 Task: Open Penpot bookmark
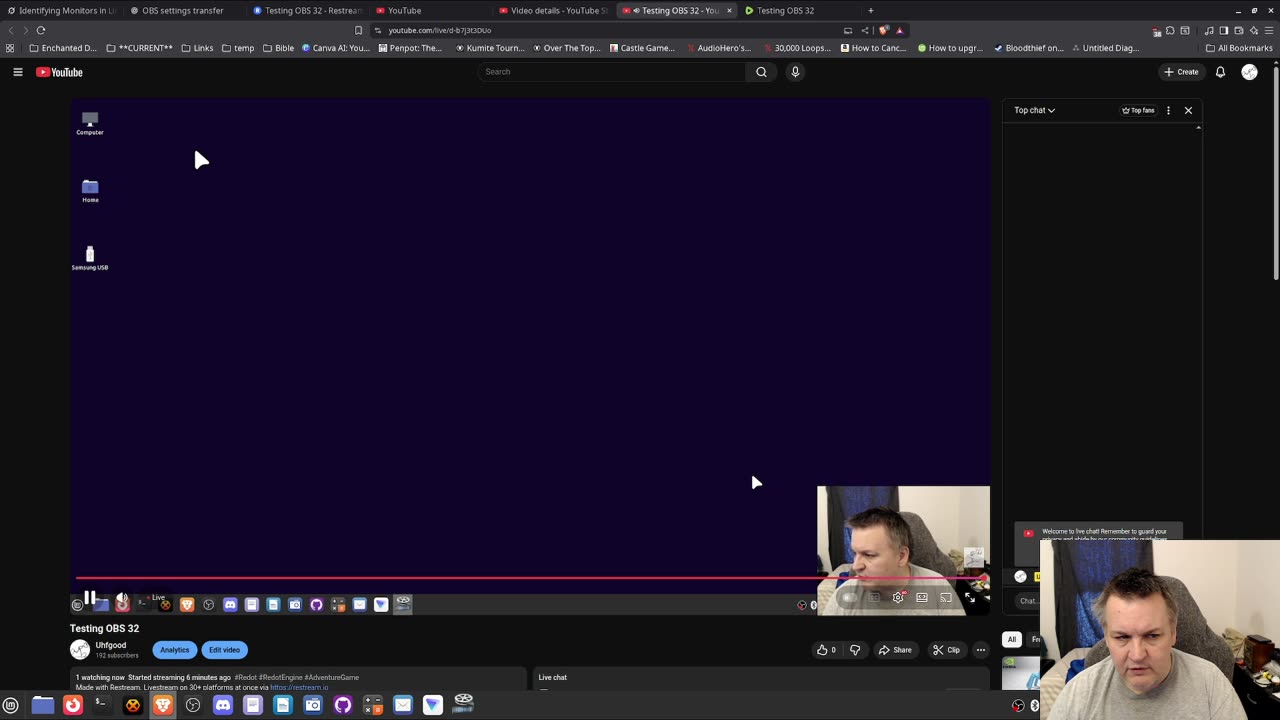(x=410, y=48)
